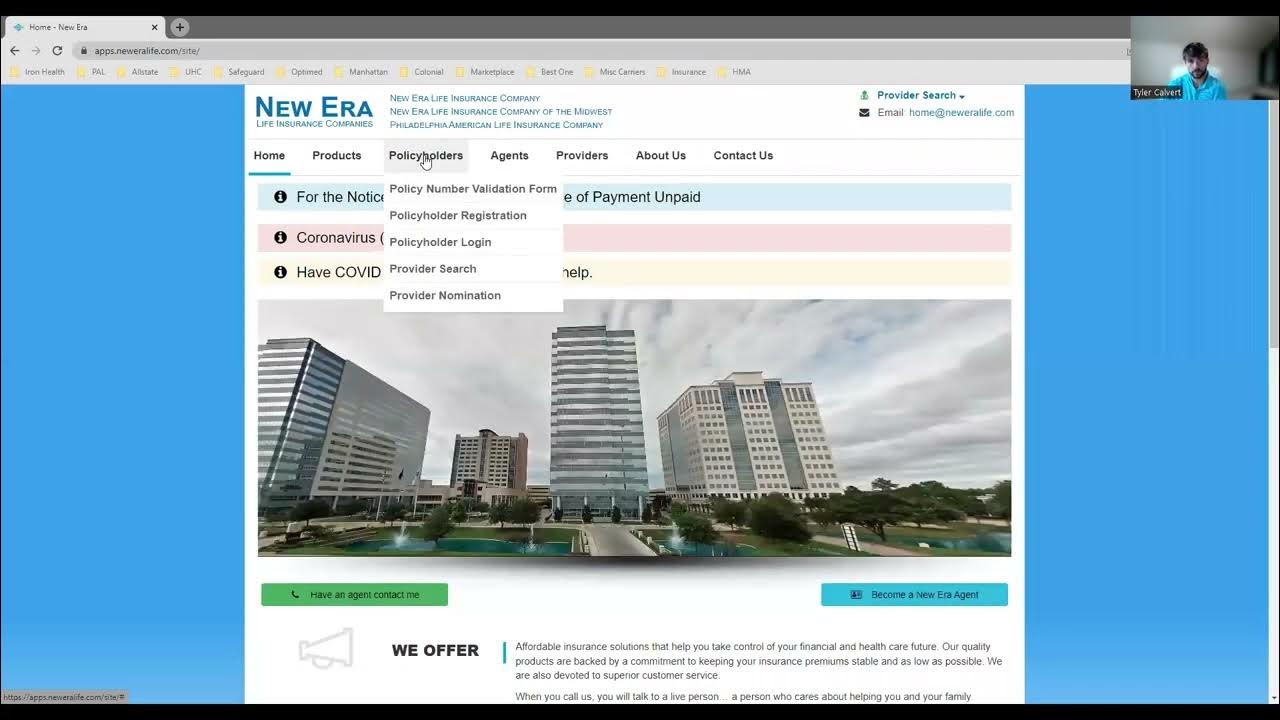Go back with the browser back arrow
The height and width of the screenshot is (720, 1280).
point(14,51)
